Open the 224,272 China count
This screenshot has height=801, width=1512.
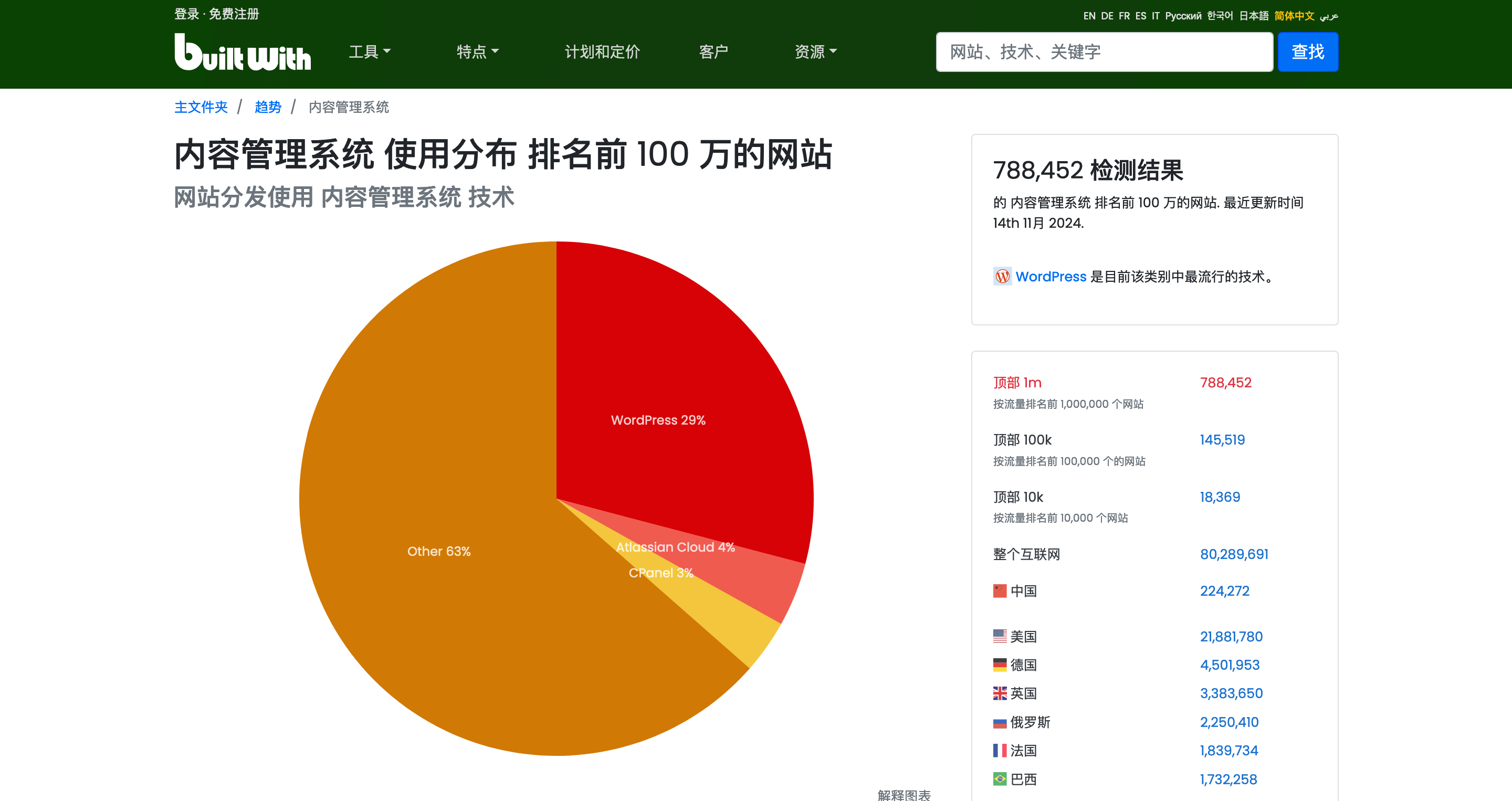click(1224, 591)
